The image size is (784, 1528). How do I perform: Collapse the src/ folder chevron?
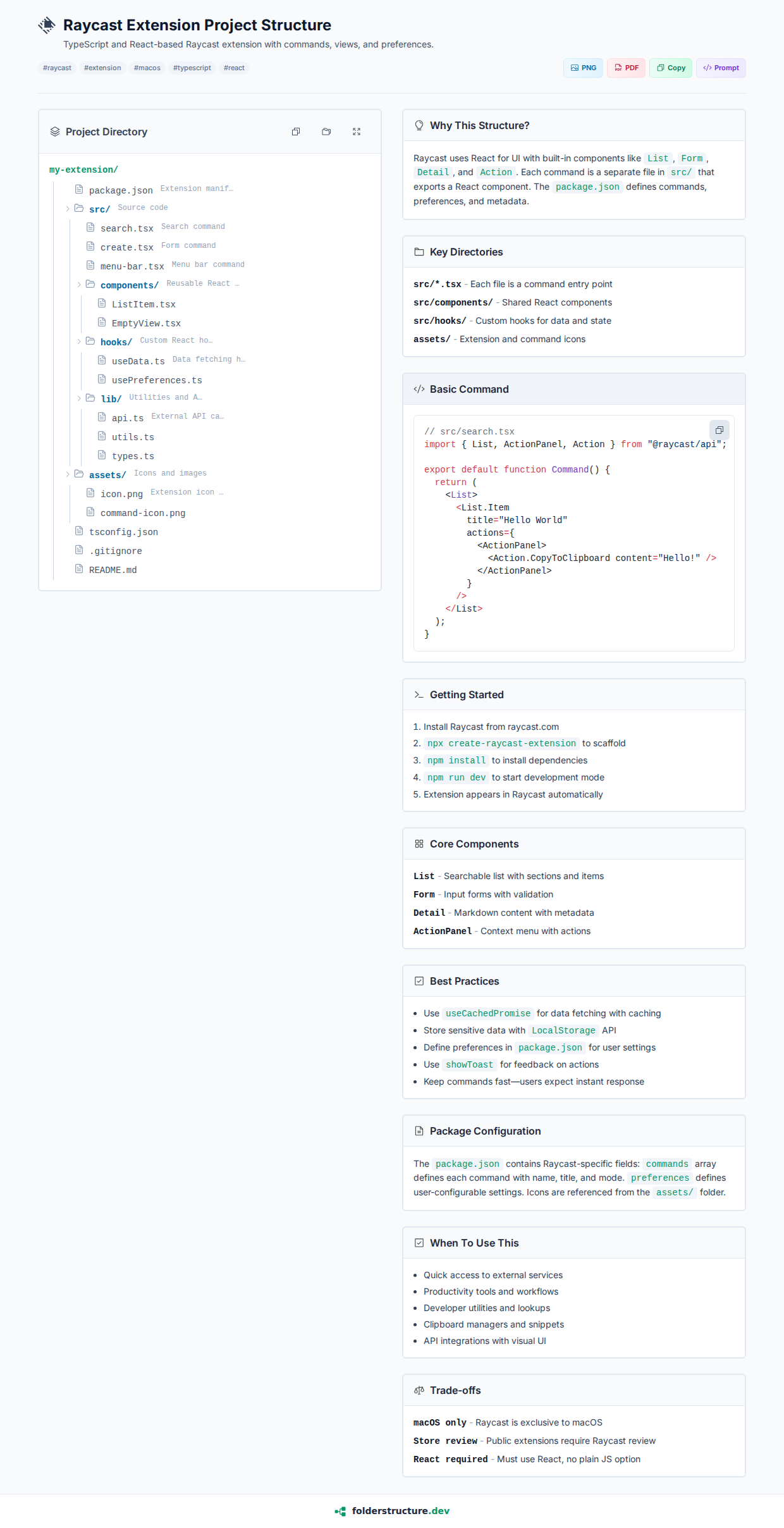tap(68, 209)
